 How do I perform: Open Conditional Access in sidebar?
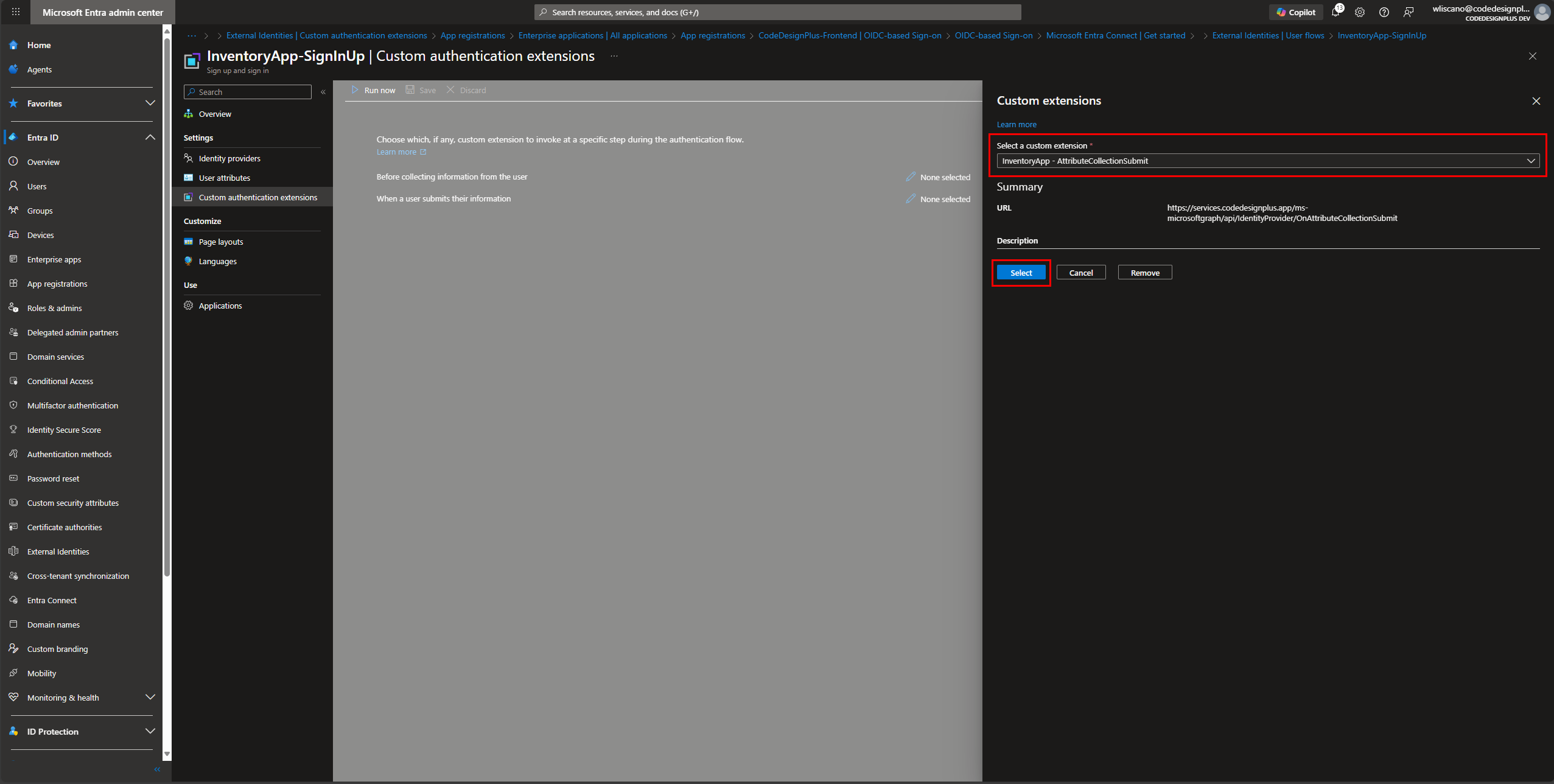[60, 381]
